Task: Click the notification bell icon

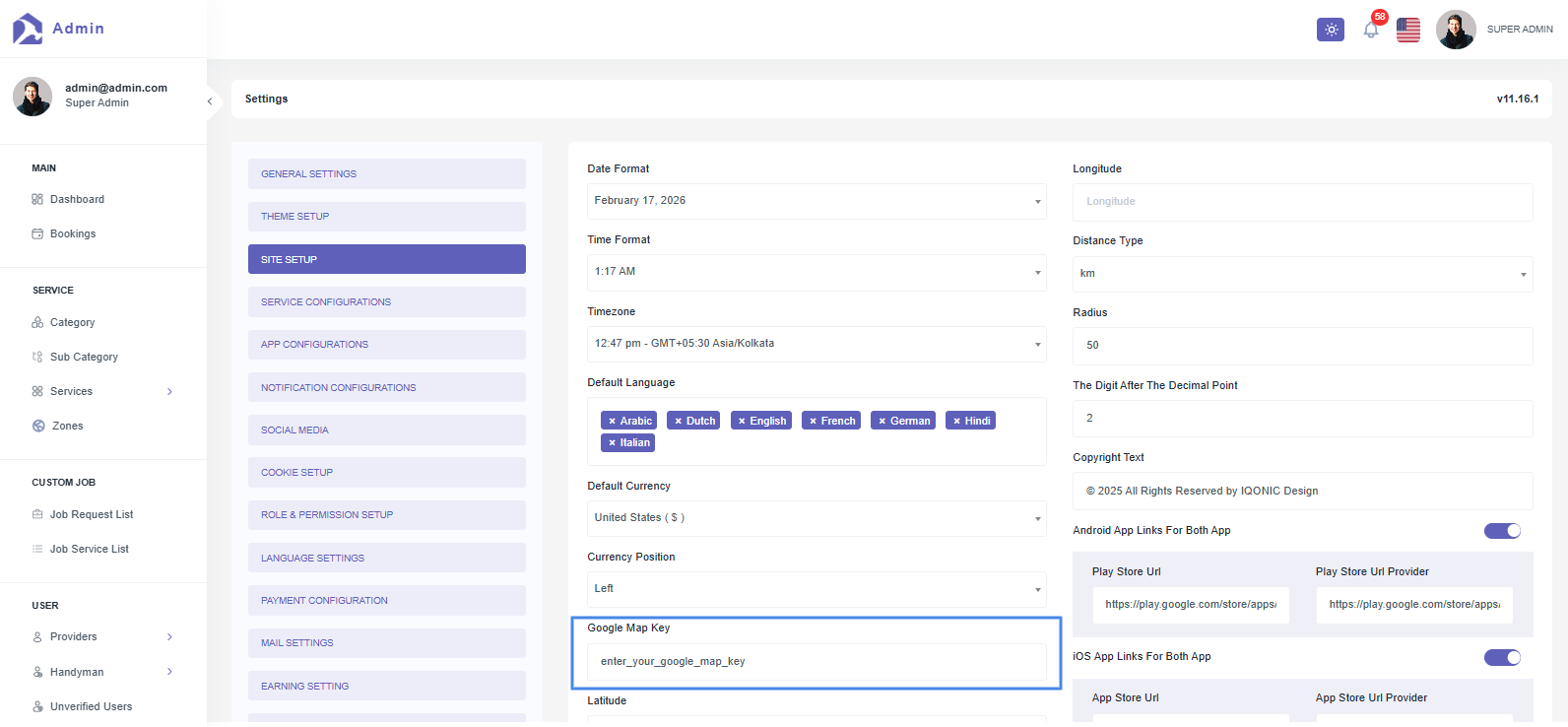Action: [x=1370, y=30]
